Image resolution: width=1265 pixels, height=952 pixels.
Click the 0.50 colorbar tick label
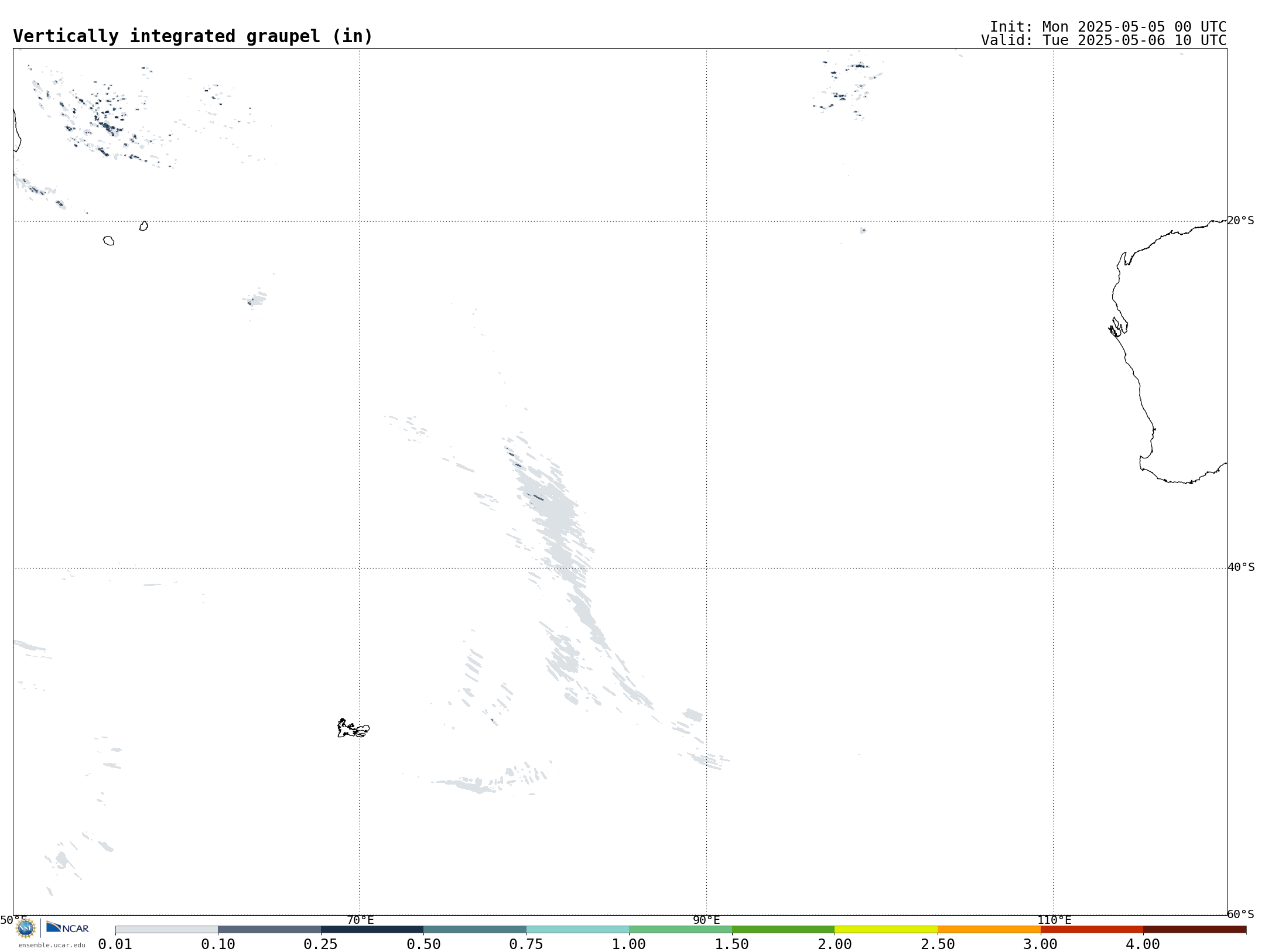423,944
